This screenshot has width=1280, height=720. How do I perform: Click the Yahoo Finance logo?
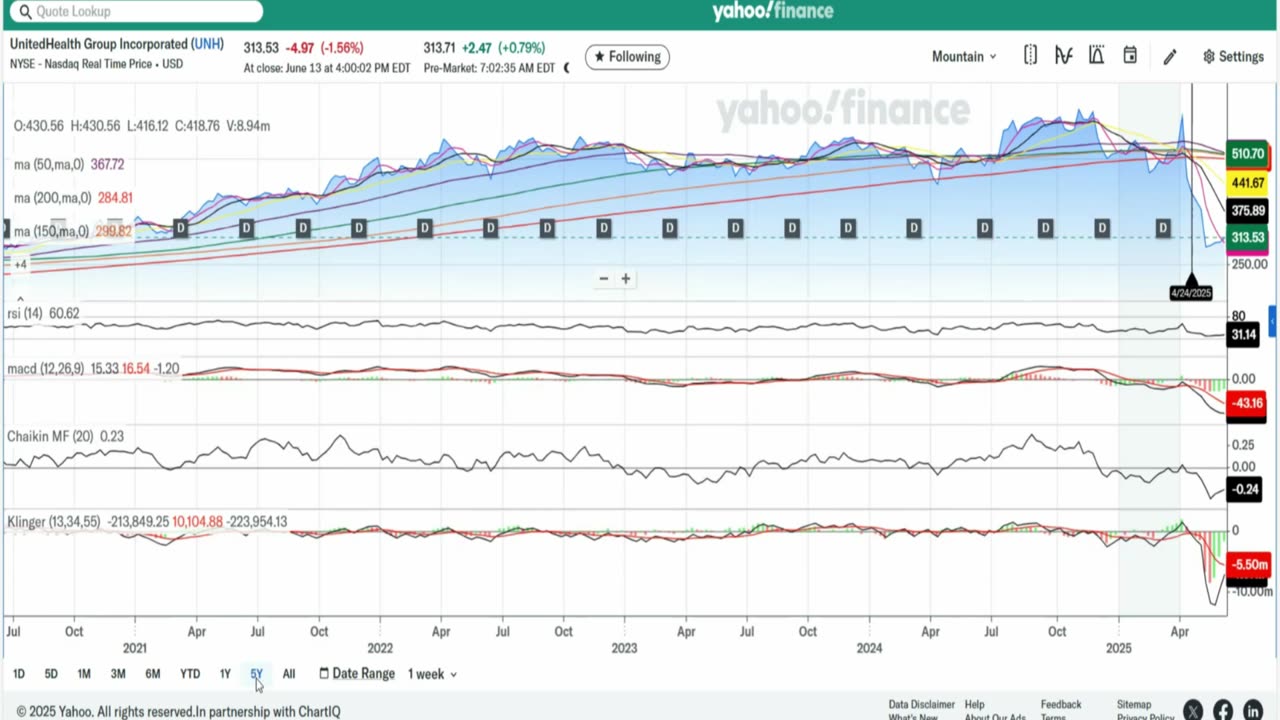tap(772, 11)
